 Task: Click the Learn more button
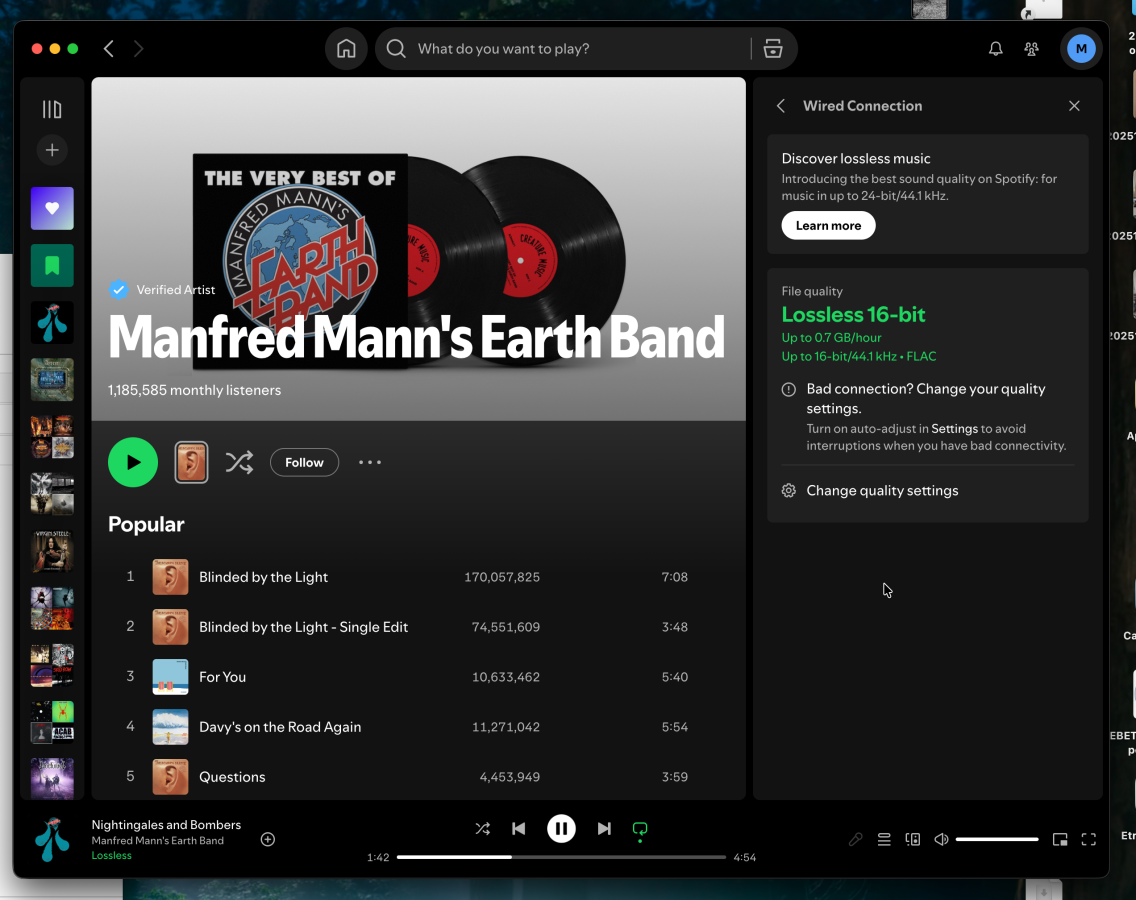(x=828, y=226)
